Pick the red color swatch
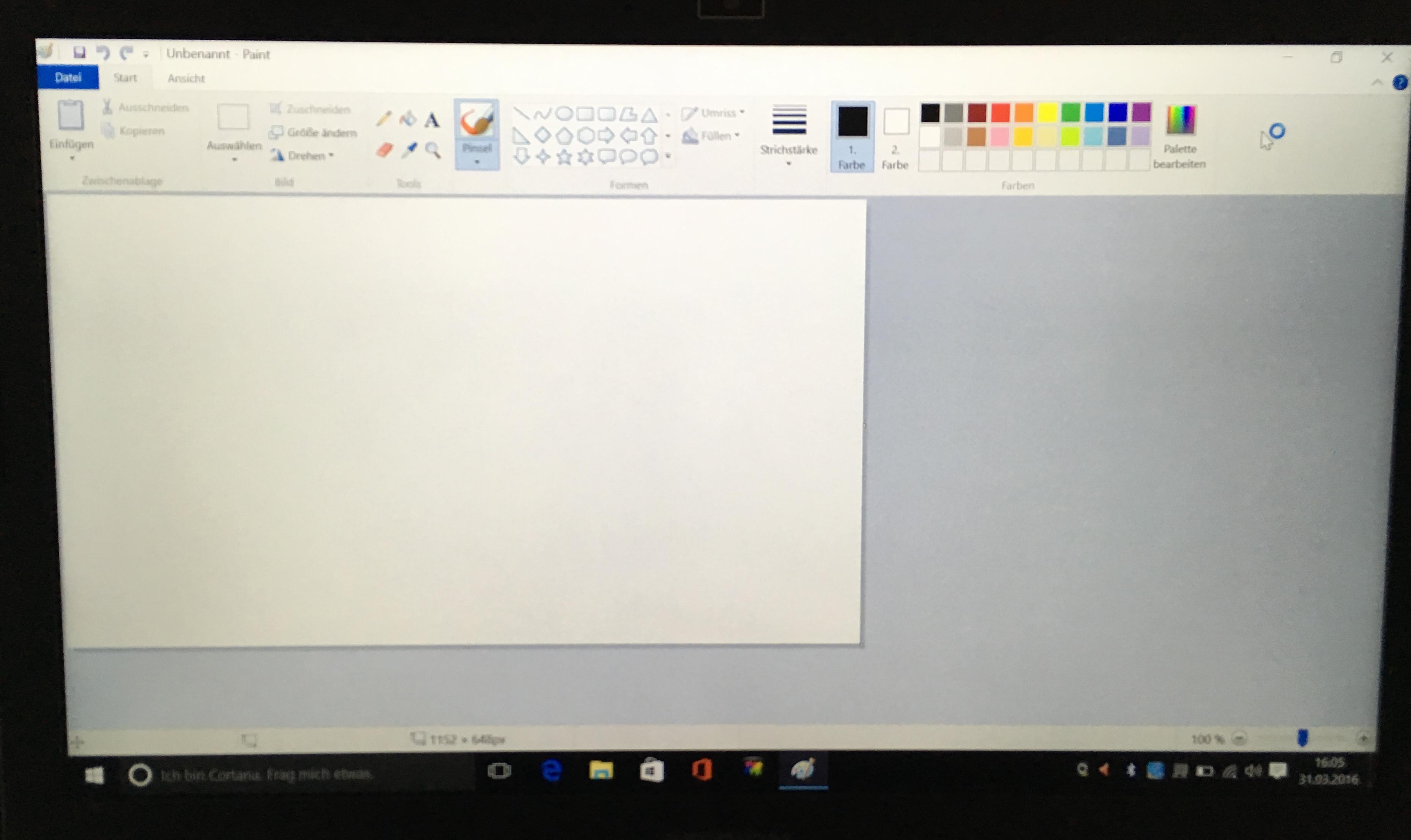This screenshot has height=840, width=1411. [x=1000, y=113]
